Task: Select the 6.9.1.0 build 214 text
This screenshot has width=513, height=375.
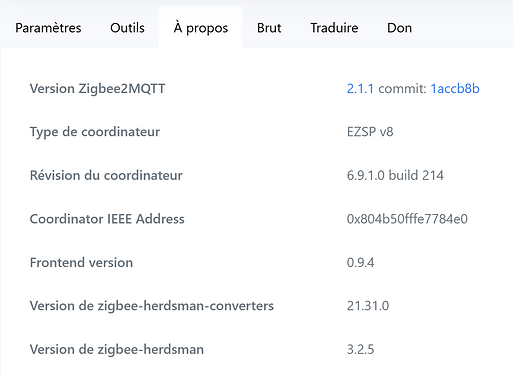Action: tap(395, 175)
